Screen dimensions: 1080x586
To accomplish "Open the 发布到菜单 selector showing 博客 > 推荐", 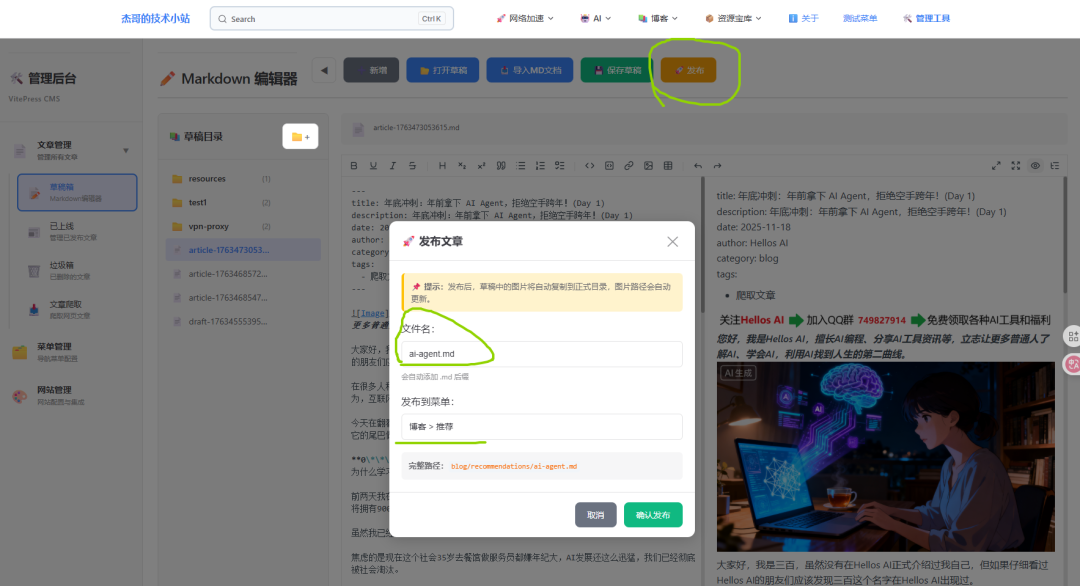I will click(x=540, y=426).
